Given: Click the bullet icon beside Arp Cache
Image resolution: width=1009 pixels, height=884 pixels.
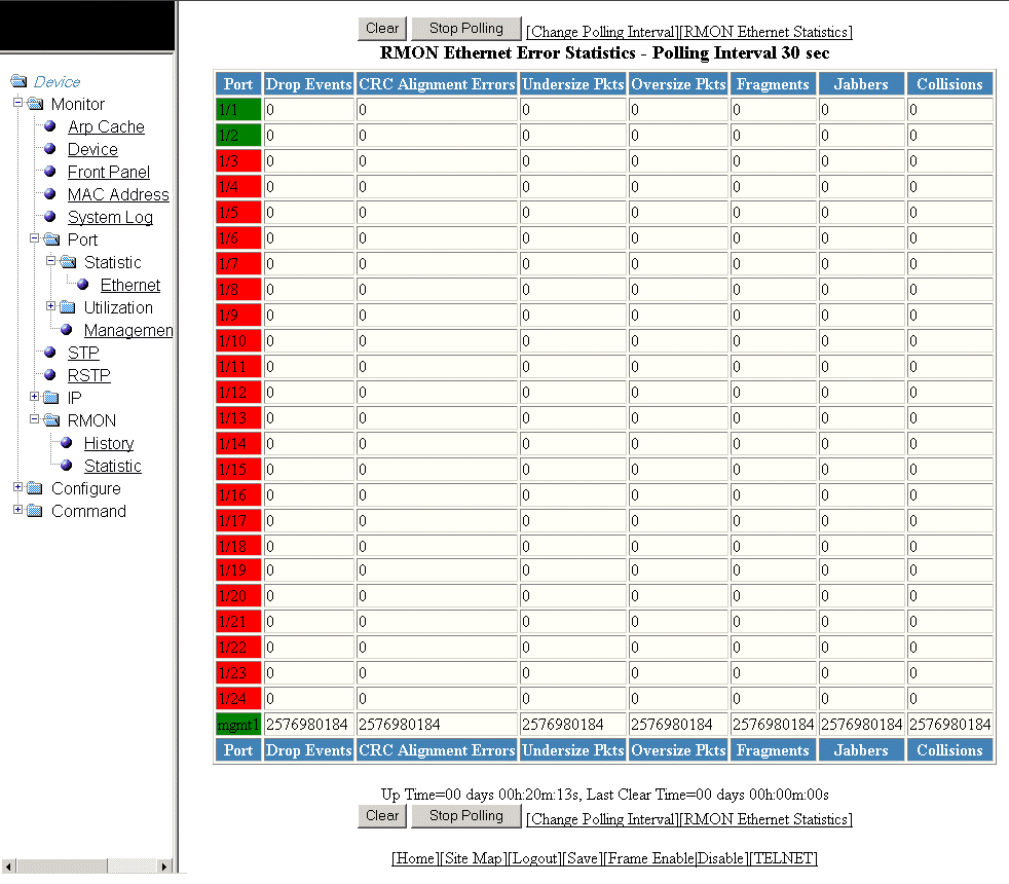Looking at the screenshot, I should pyautogui.click(x=50, y=126).
